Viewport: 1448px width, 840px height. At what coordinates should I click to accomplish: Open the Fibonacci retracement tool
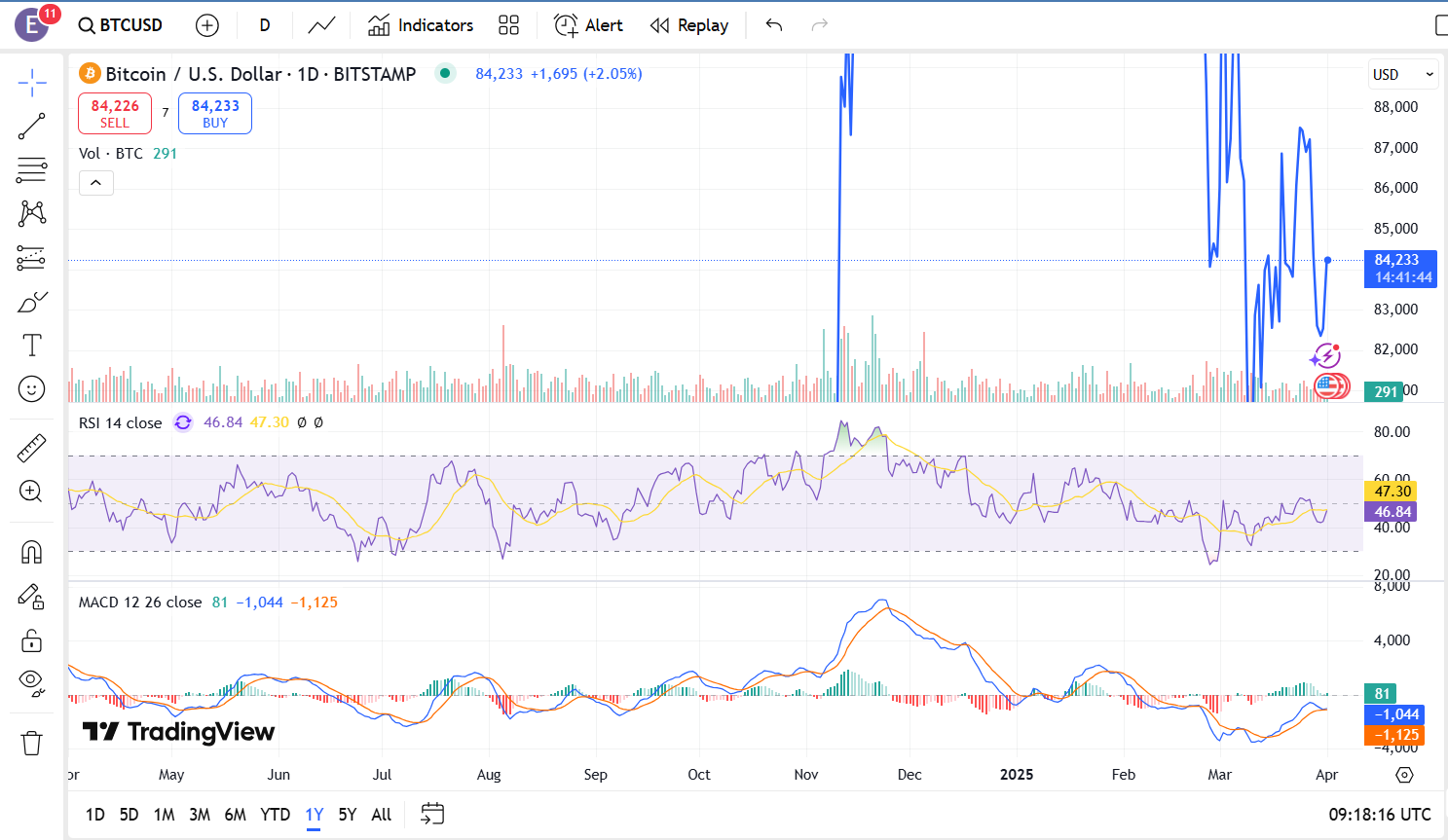point(31,170)
